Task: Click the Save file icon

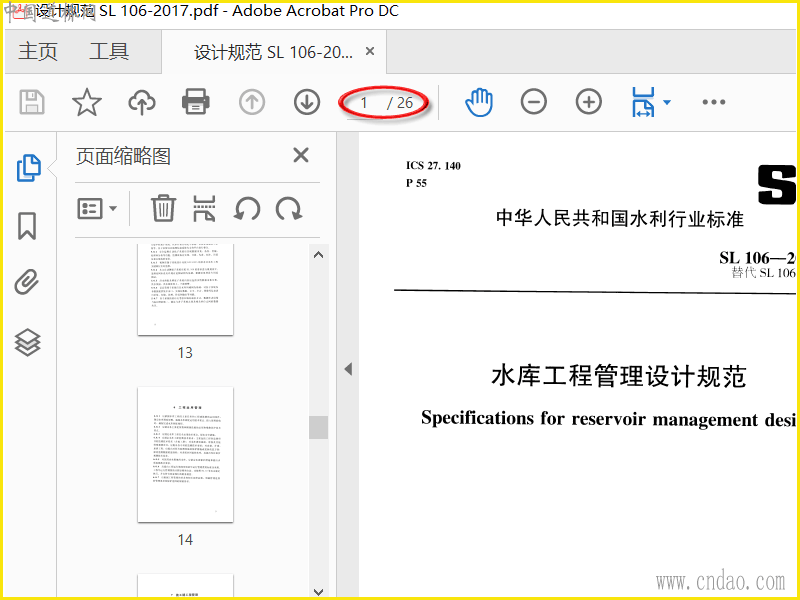Action: pos(32,102)
